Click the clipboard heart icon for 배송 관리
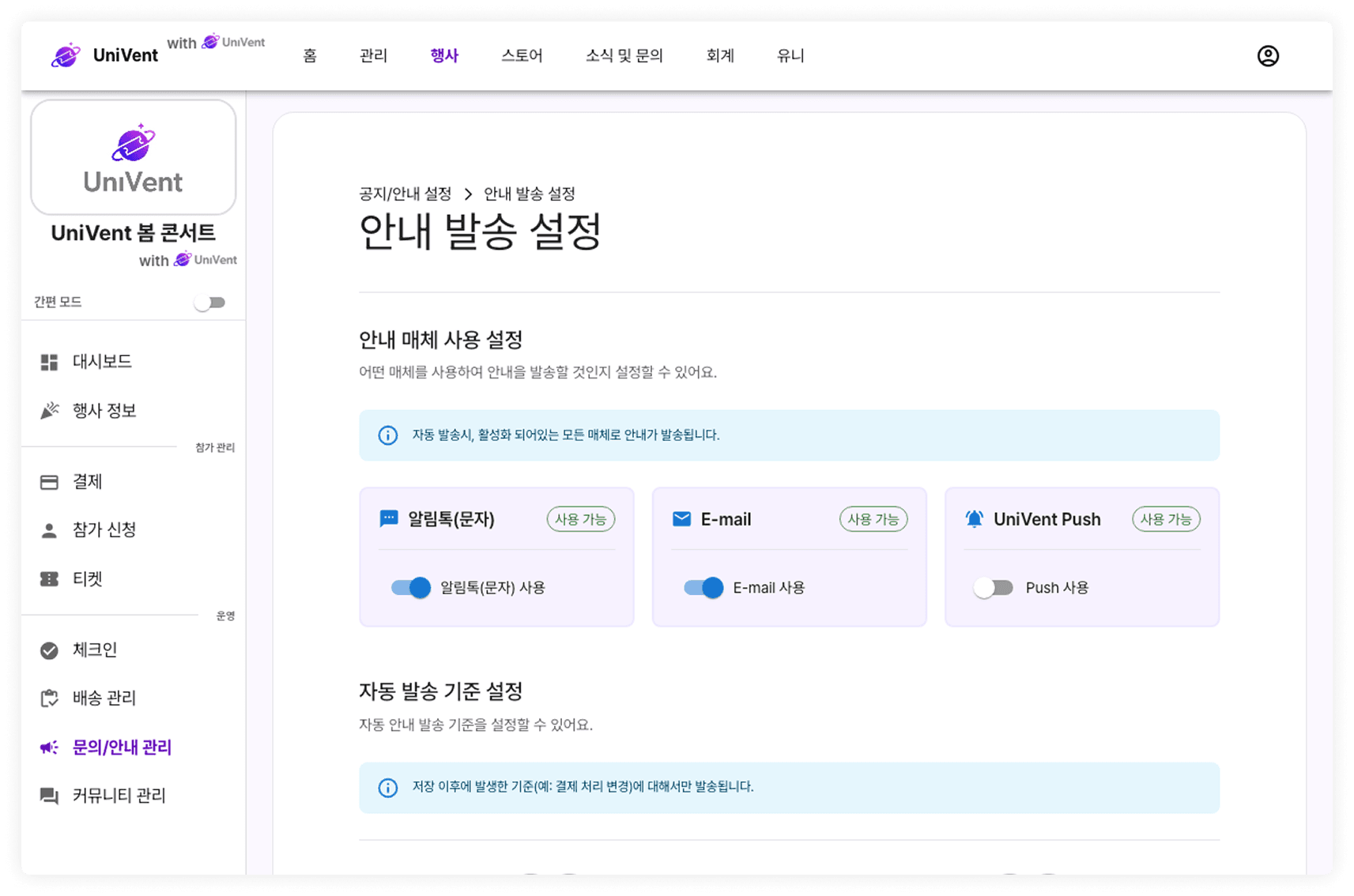 point(49,698)
